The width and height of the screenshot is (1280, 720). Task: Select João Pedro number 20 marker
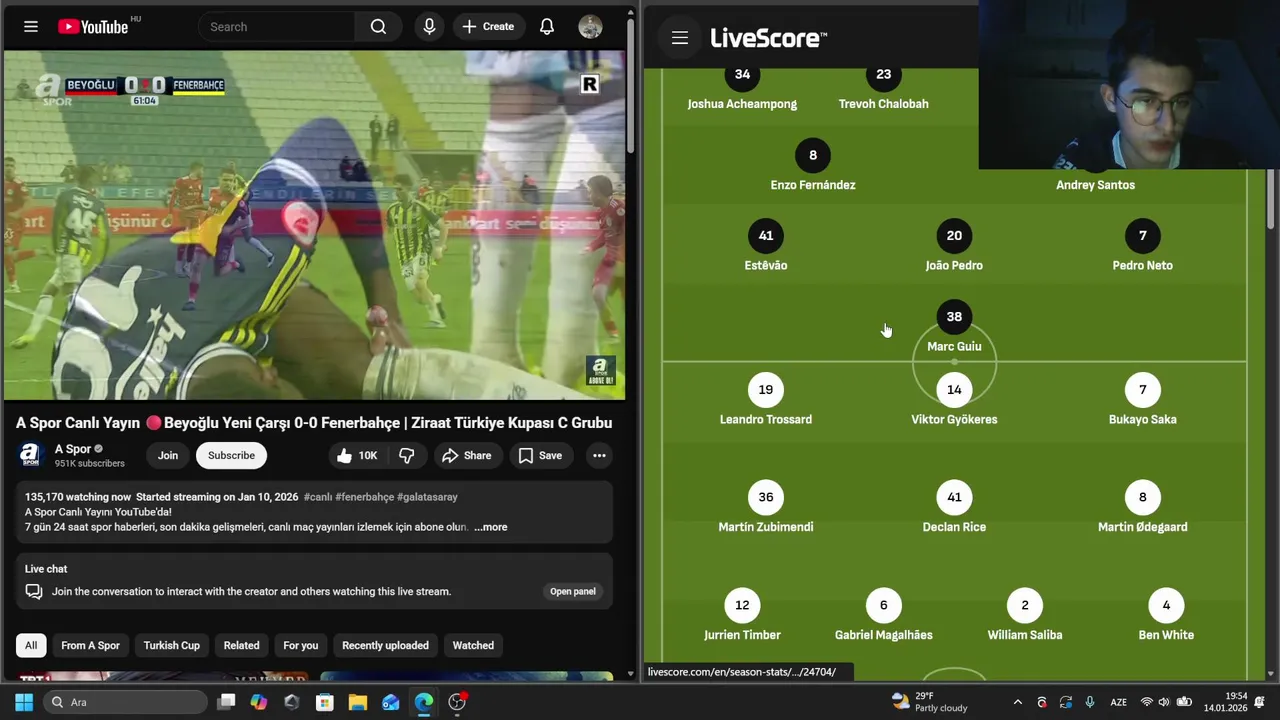tap(954, 235)
